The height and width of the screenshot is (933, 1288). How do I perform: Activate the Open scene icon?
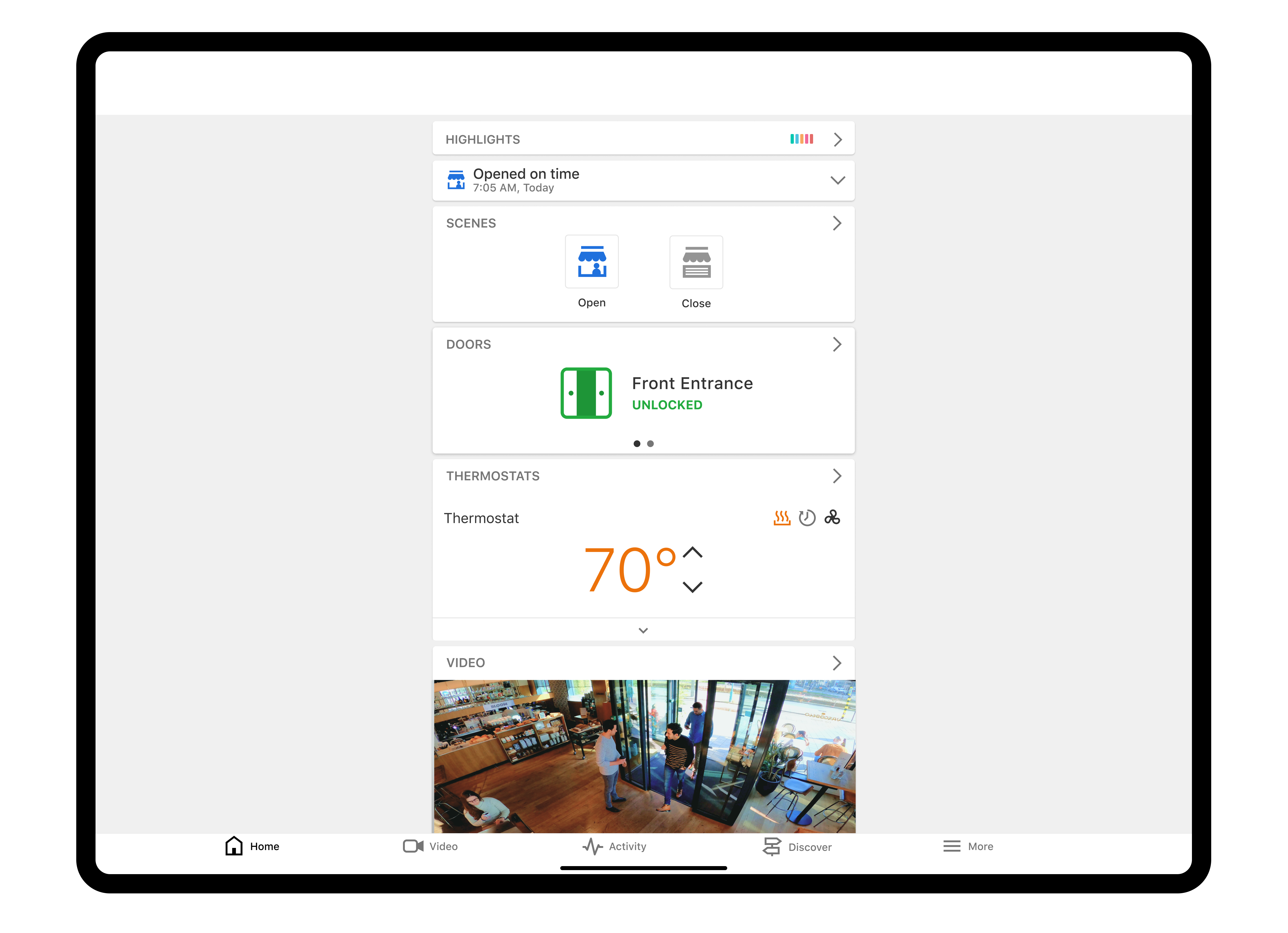click(591, 262)
